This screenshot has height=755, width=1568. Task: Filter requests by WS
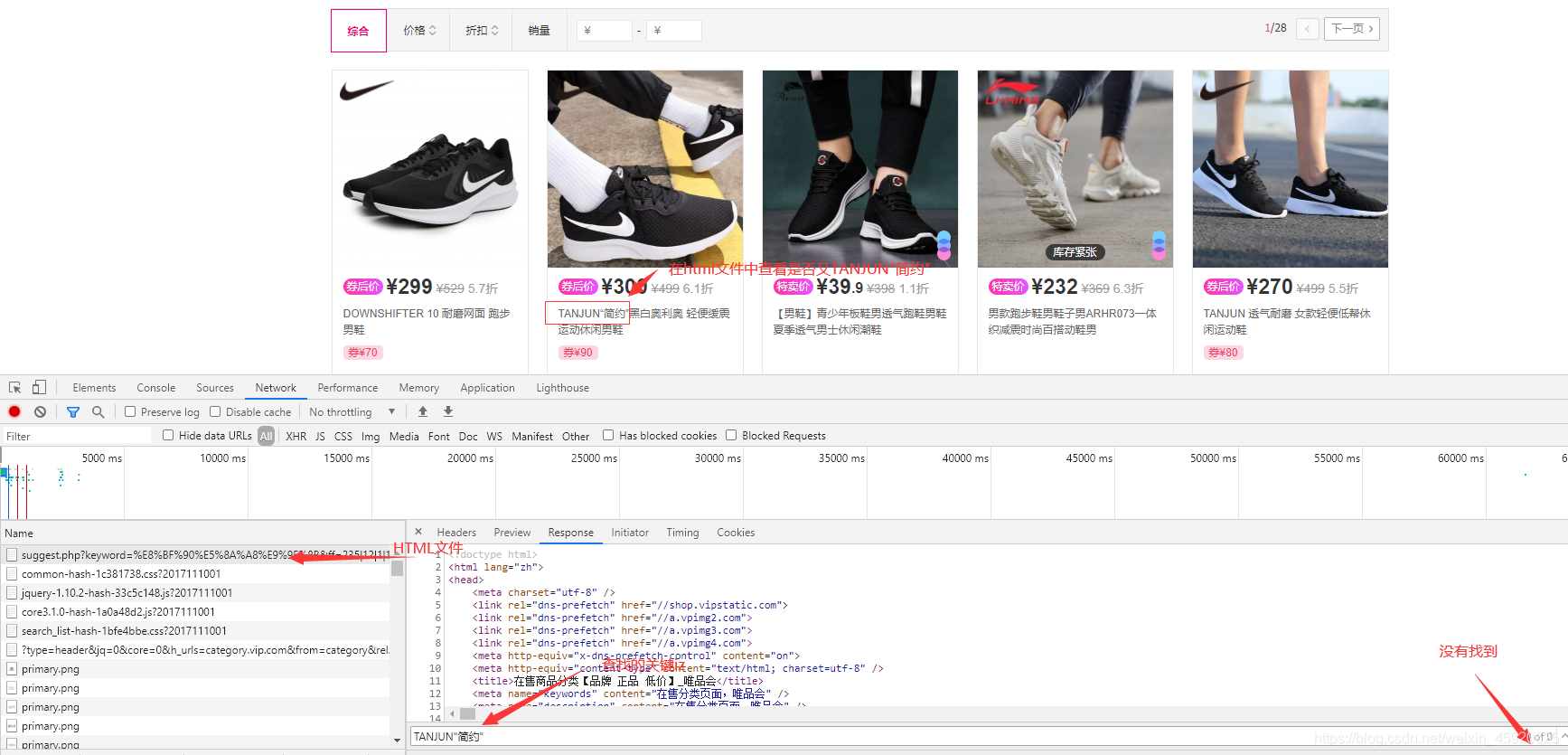494,436
